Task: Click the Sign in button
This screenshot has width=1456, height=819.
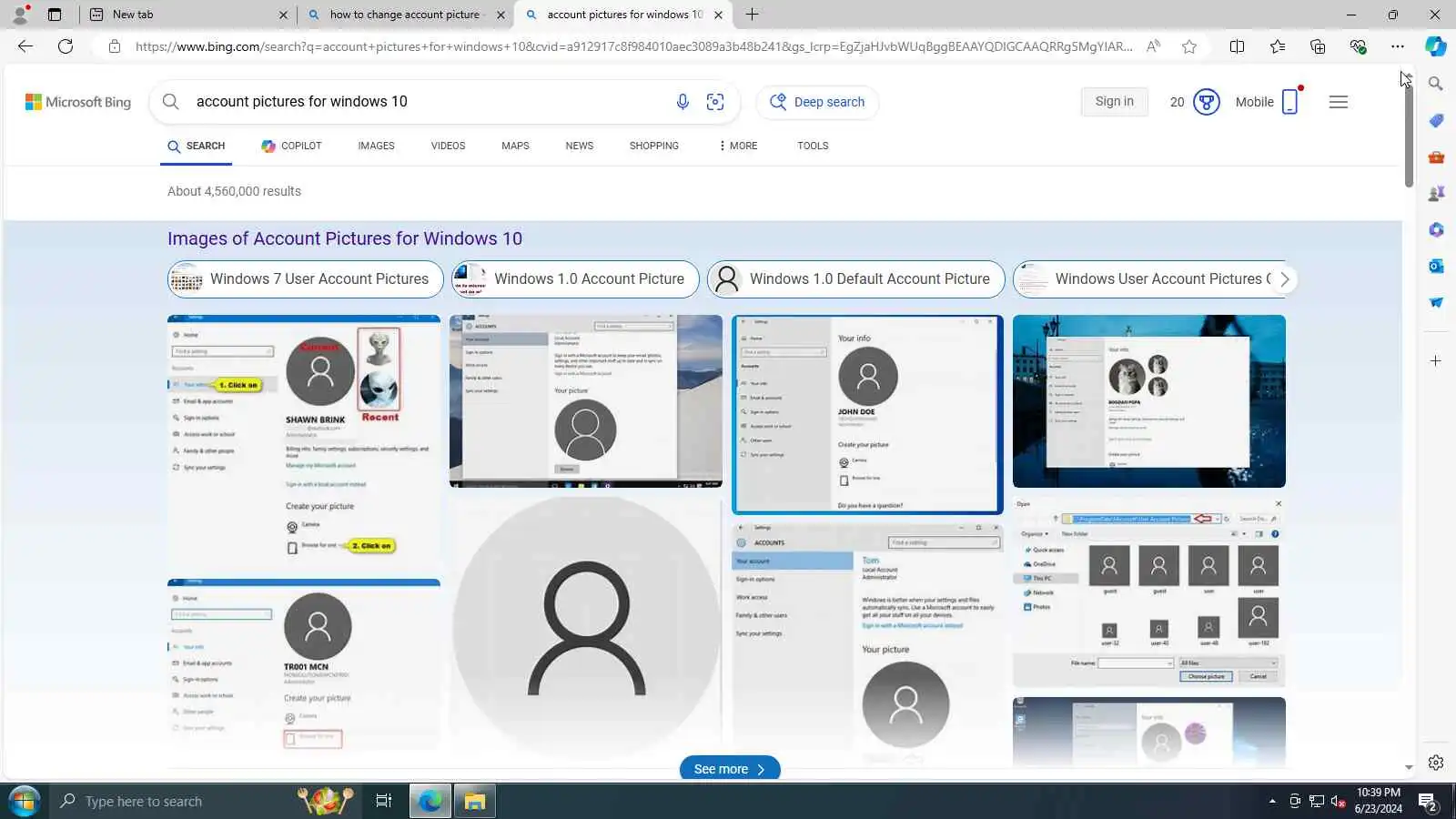Action: click(x=1114, y=102)
